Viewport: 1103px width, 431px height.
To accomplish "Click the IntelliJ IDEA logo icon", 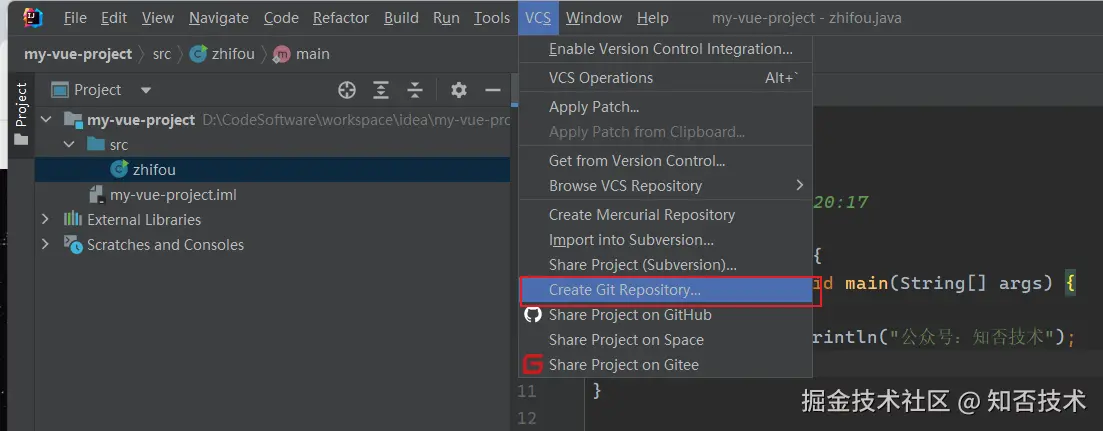I will click(x=30, y=18).
